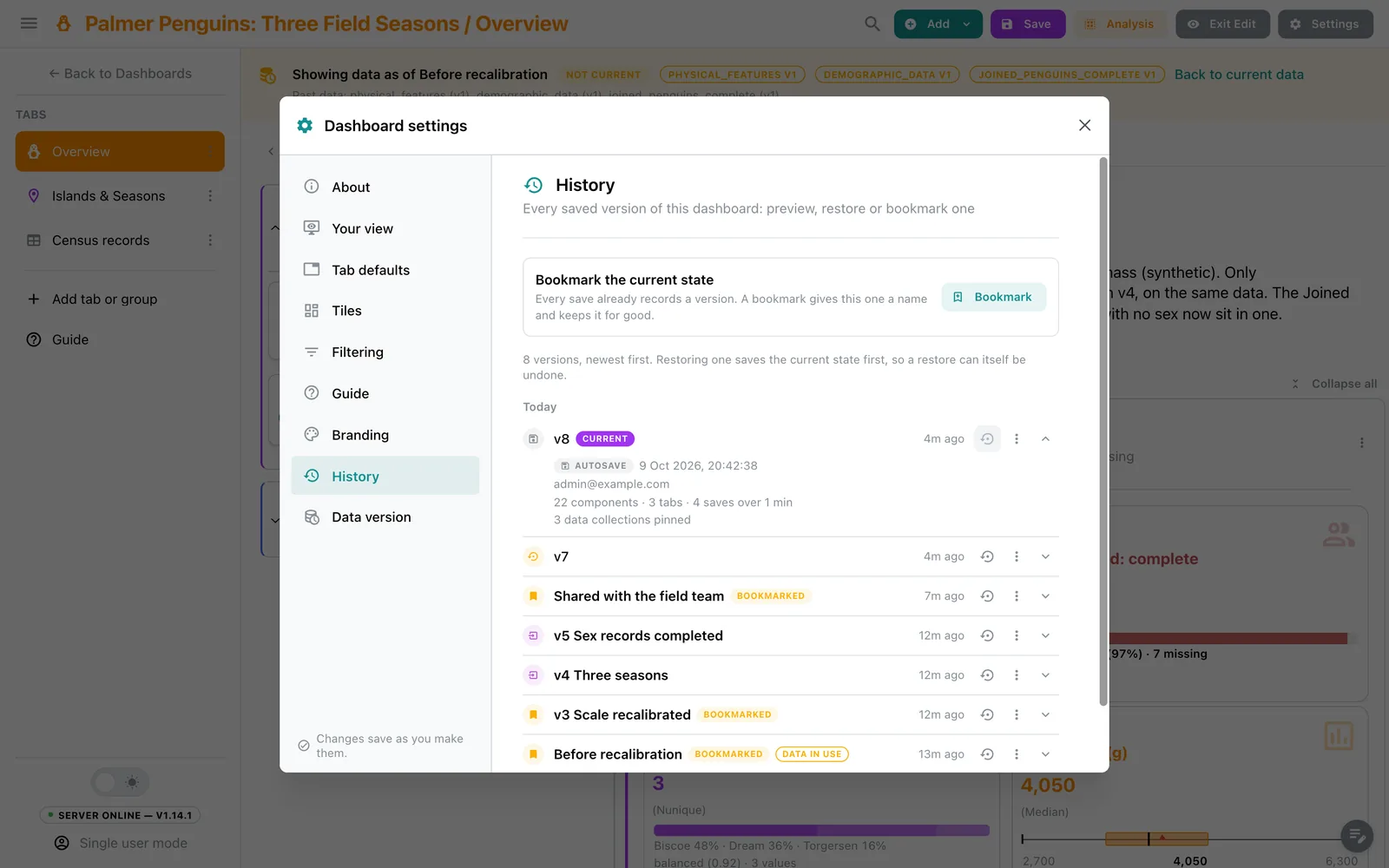Save the dashboard
This screenshot has height=868, width=1389.
pyautogui.click(x=1026, y=24)
